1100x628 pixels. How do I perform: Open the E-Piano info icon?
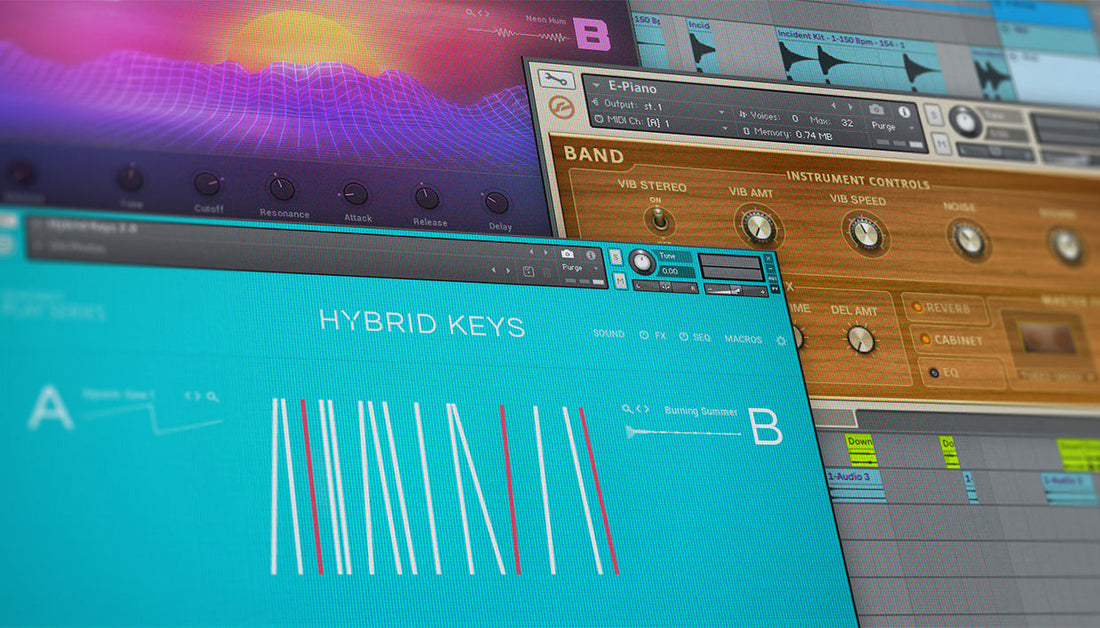[x=904, y=112]
